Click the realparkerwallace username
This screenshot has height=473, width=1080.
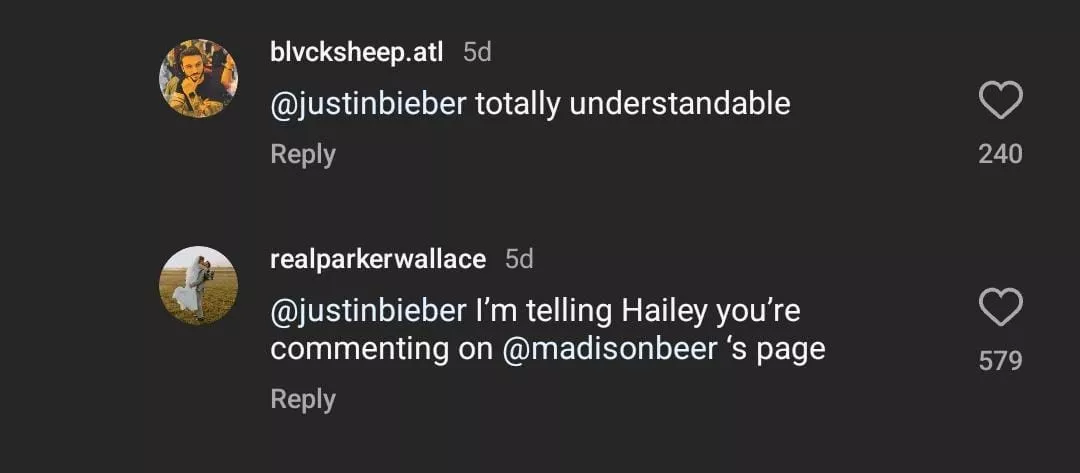tap(378, 259)
